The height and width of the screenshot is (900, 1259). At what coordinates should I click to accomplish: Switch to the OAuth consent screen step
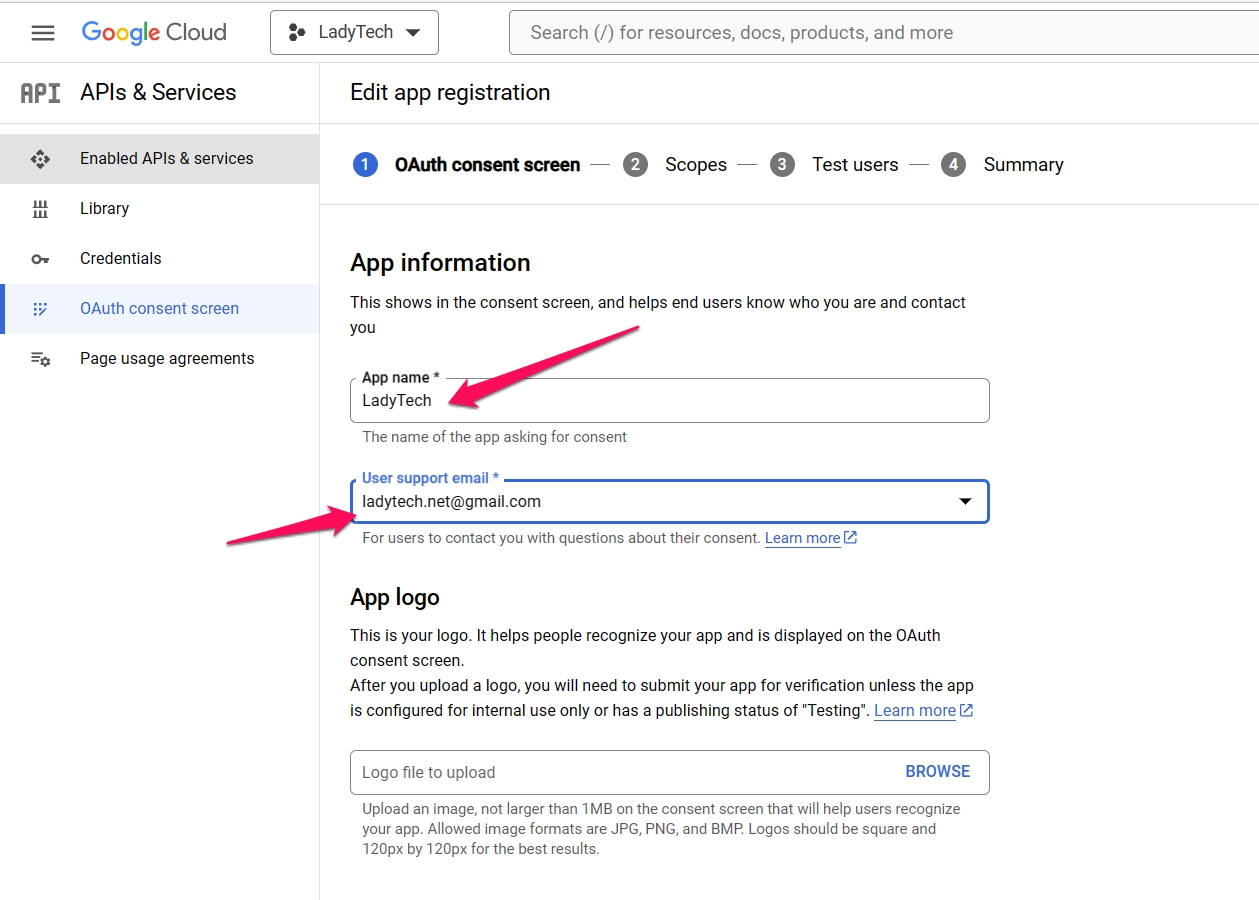(487, 165)
